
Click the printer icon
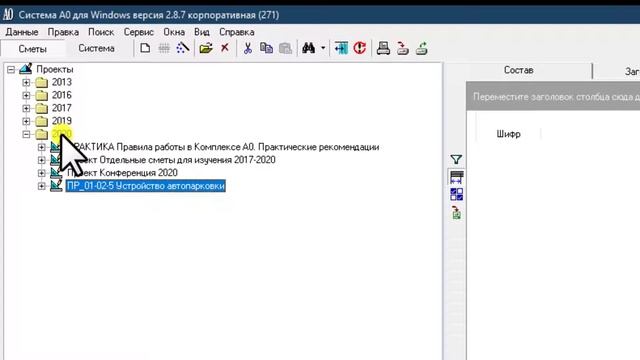(383, 48)
